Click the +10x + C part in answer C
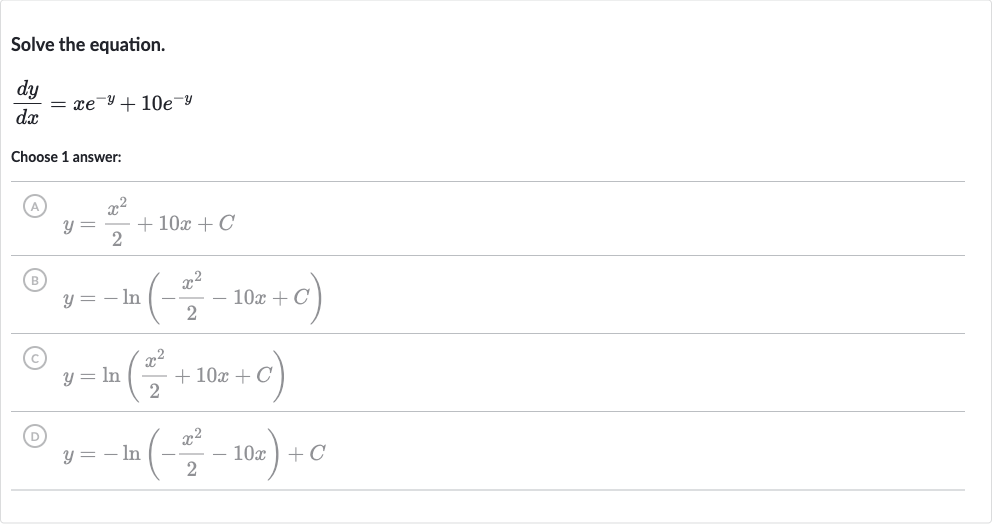Viewport: 992px width, 524px height. tap(223, 375)
